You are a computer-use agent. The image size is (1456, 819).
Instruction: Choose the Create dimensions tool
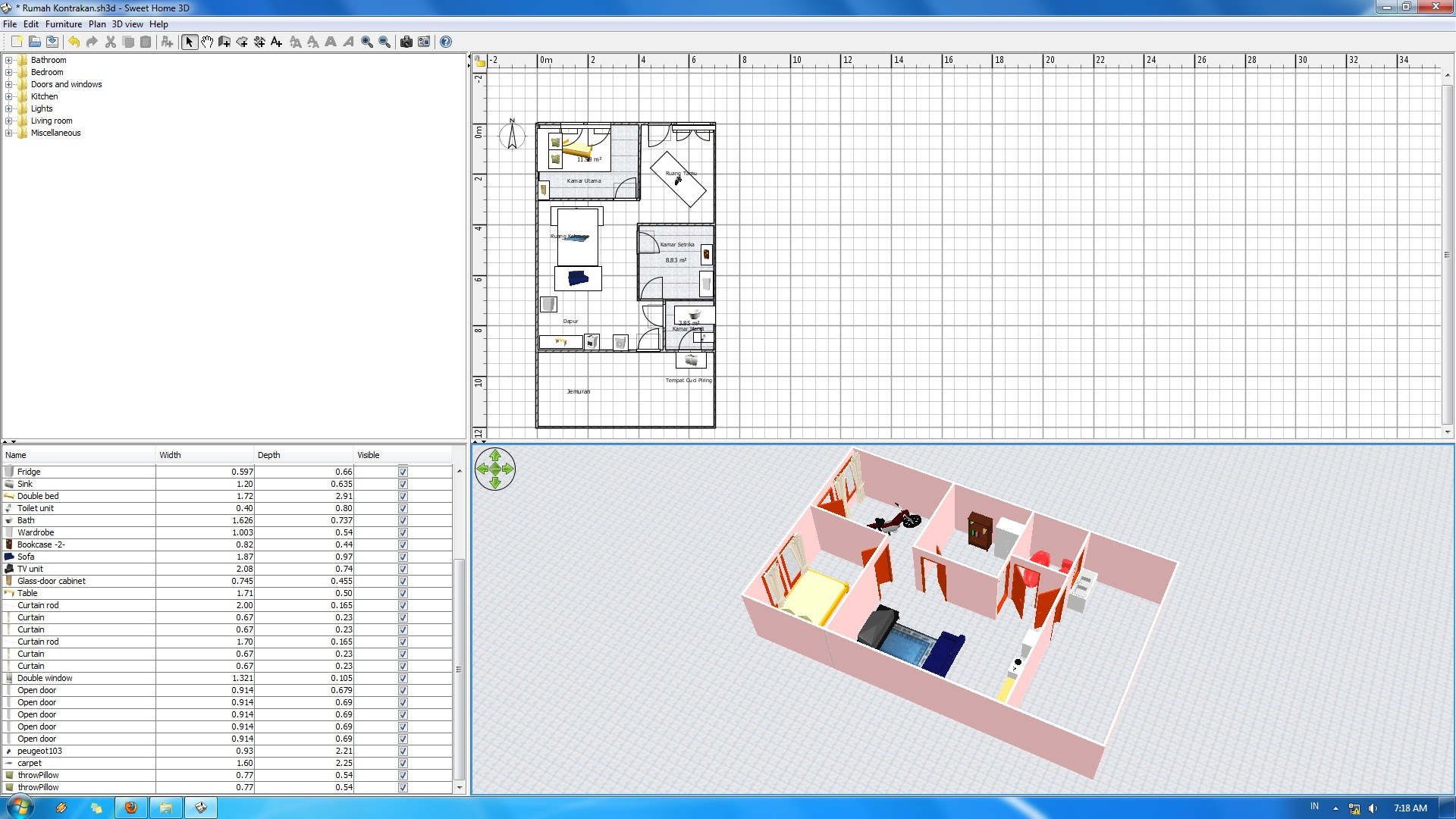coord(259,42)
